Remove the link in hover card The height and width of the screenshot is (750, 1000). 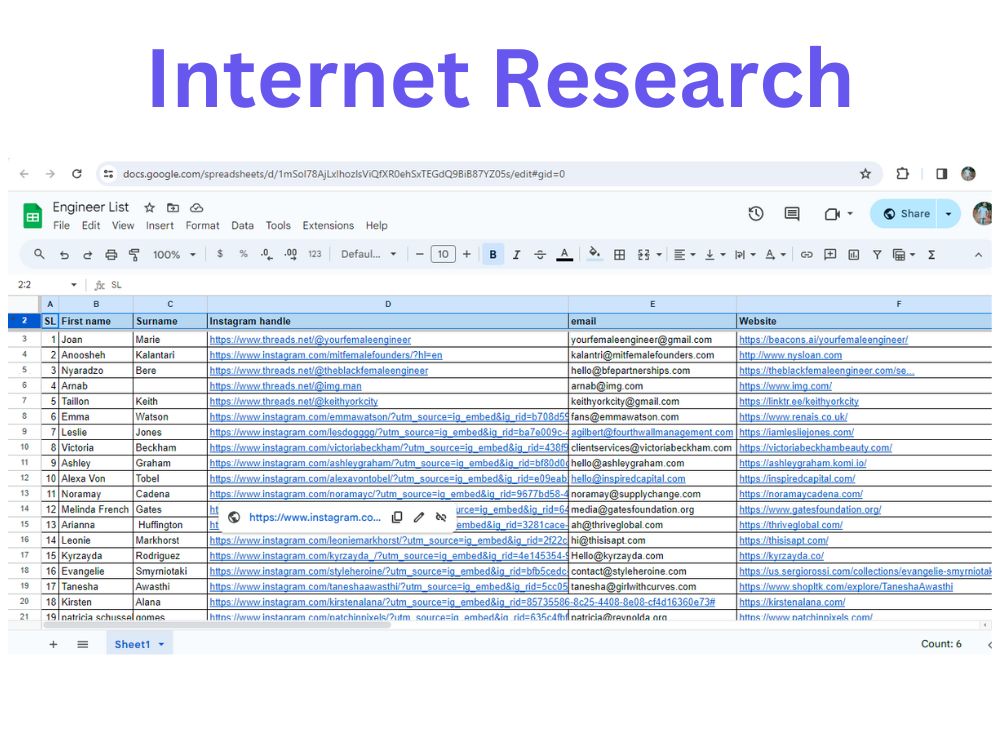[x=441, y=517]
